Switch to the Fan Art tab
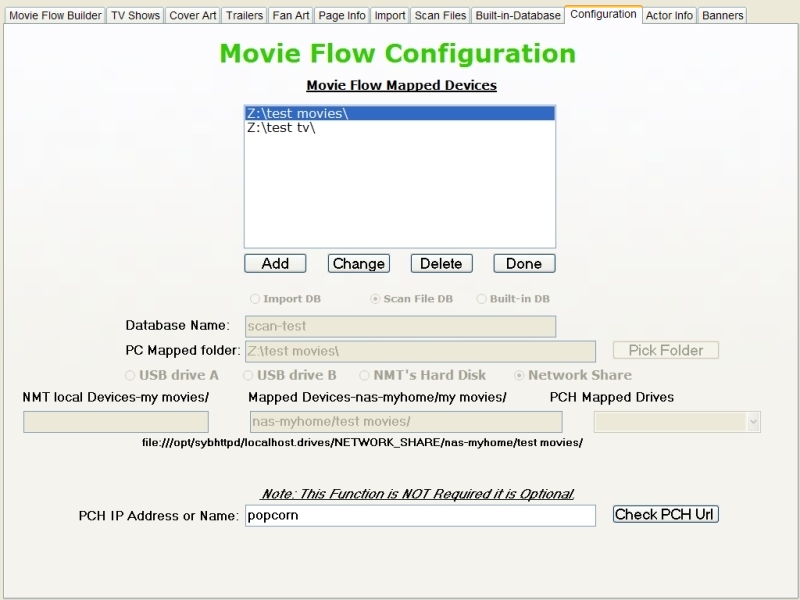Viewport: 800px width, 600px height. tap(291, 16)
